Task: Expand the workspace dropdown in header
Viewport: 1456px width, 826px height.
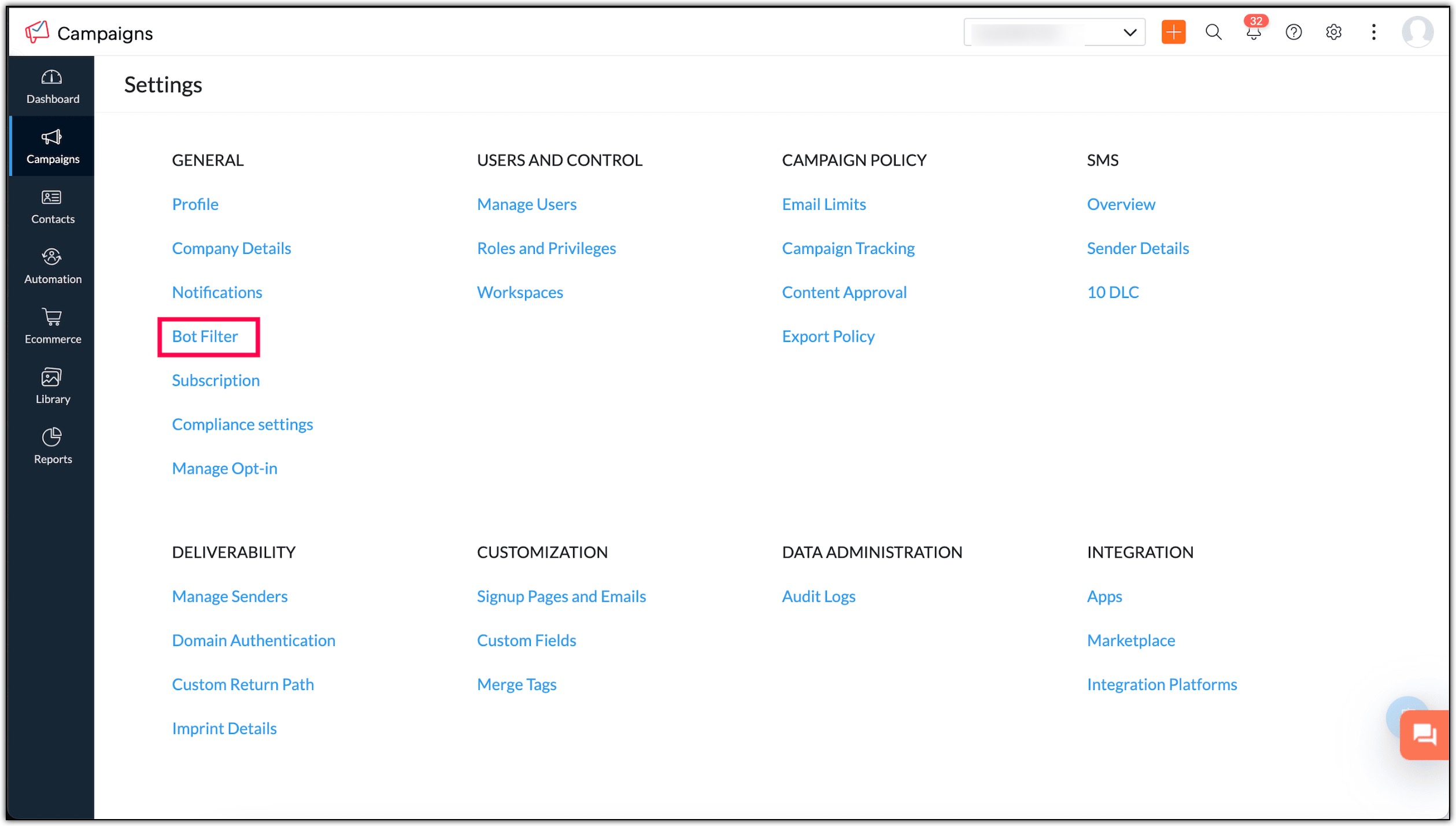Action: [1054, 32]
